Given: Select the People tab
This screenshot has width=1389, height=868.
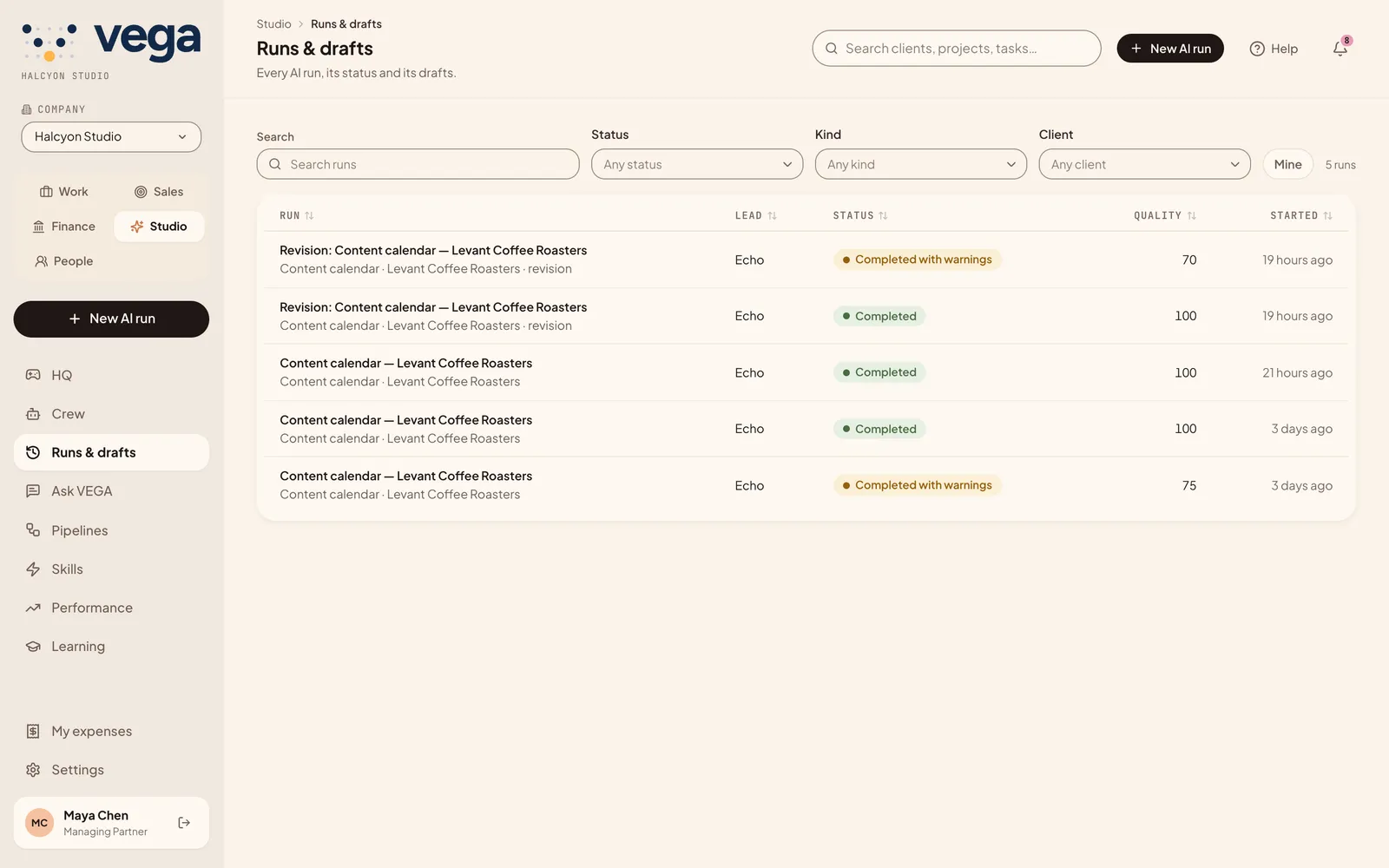Looking at the screenshot, I should point(64,261).
